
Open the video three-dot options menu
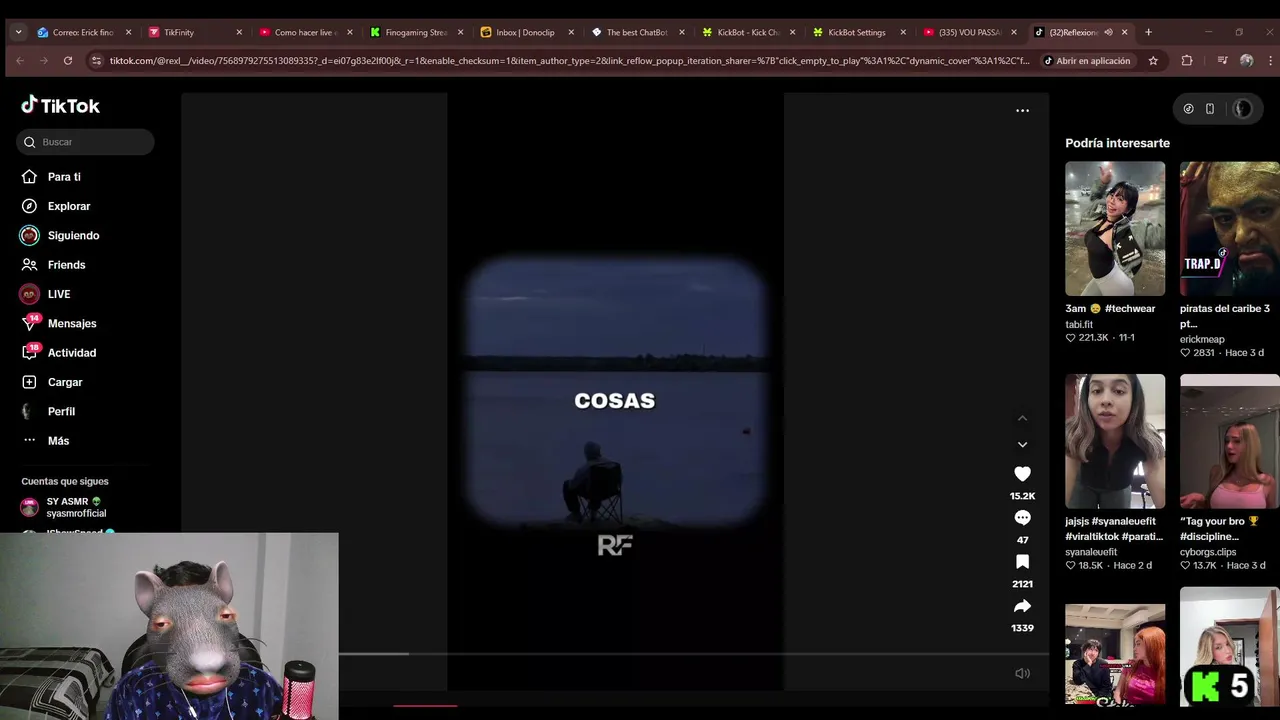pyautogui.click(x=1022, y=111)
